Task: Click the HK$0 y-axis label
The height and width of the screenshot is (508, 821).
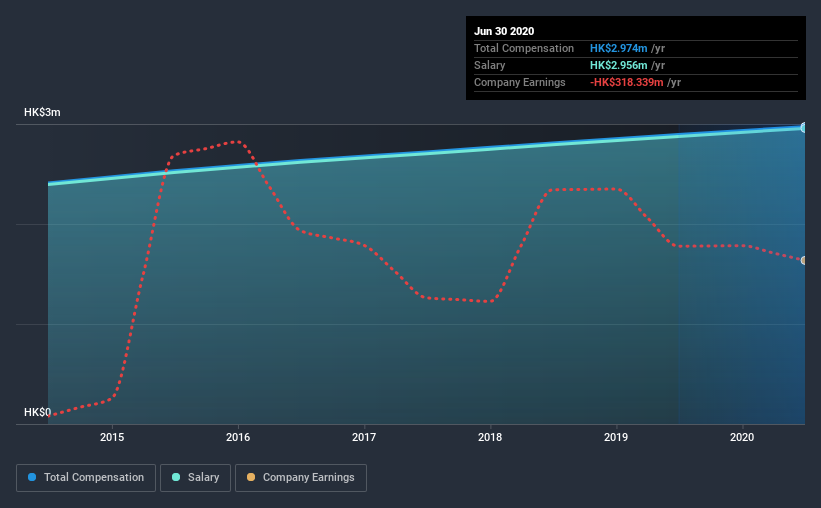Action: (x=38, y=412)
